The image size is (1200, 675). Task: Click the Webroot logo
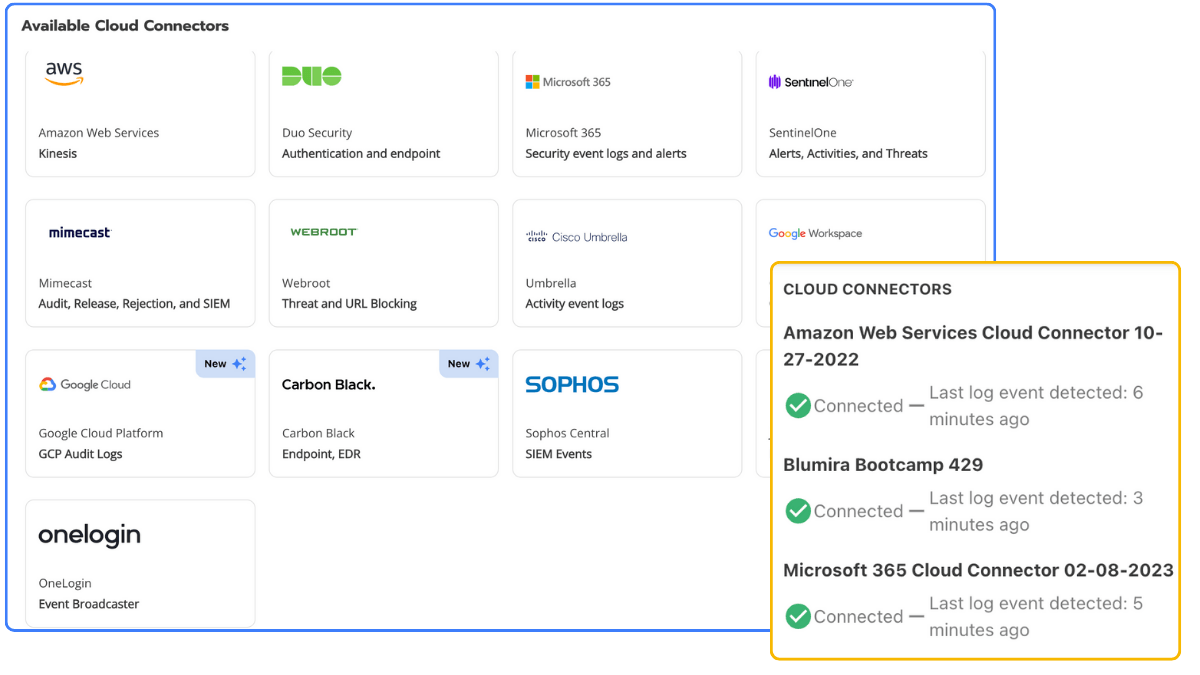tap(320, 230)
